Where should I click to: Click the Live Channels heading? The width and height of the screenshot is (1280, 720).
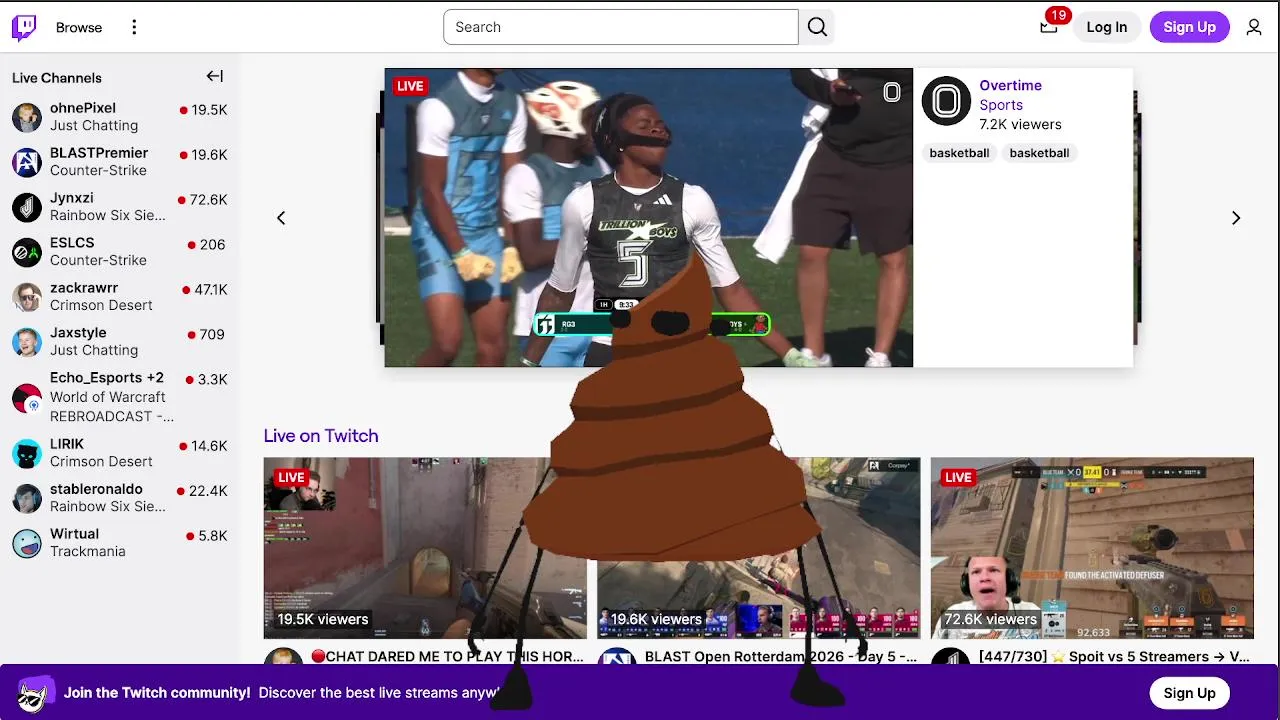[x=57, y=78]
